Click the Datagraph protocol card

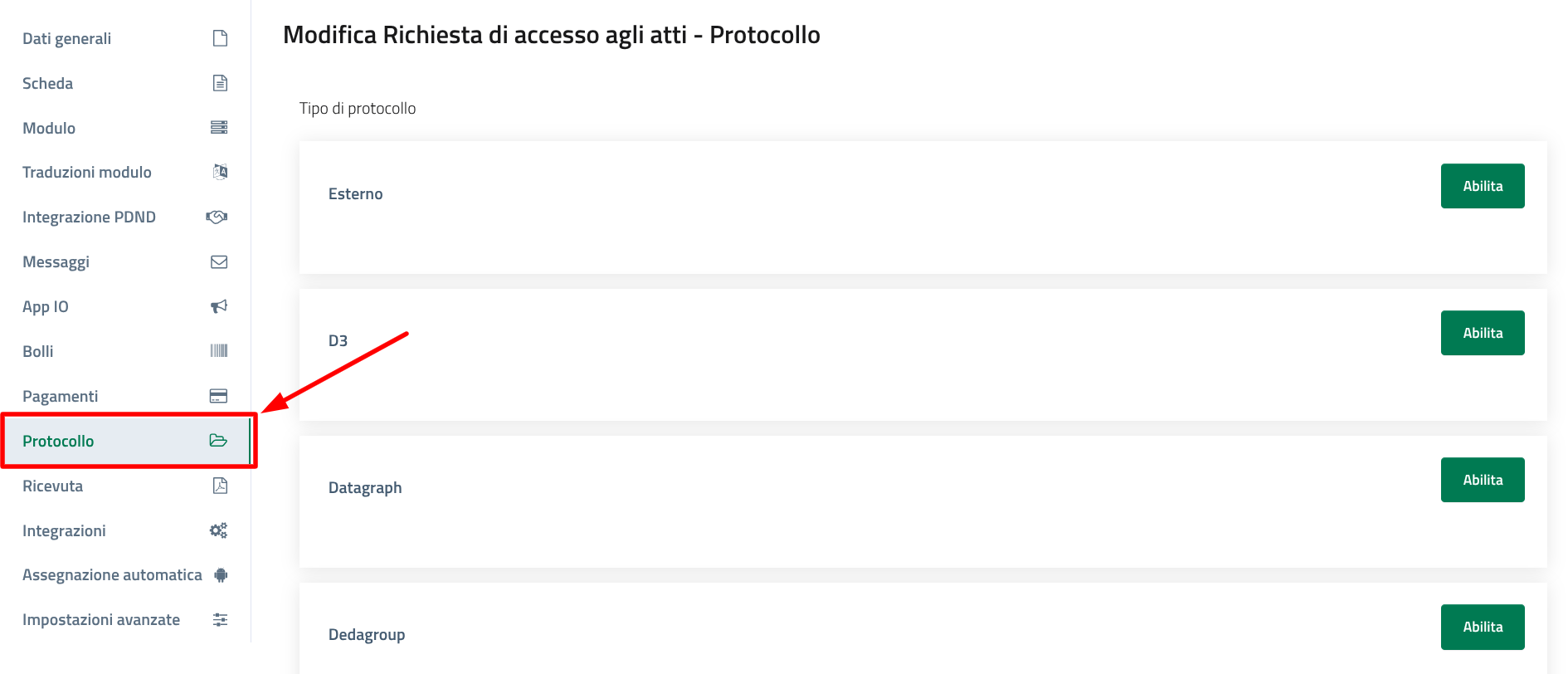click(830, 501)
